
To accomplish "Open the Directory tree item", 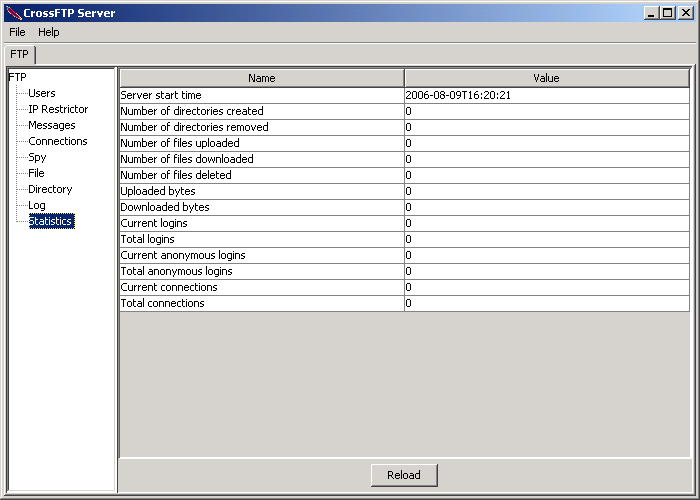I will (x=50, y=189).
